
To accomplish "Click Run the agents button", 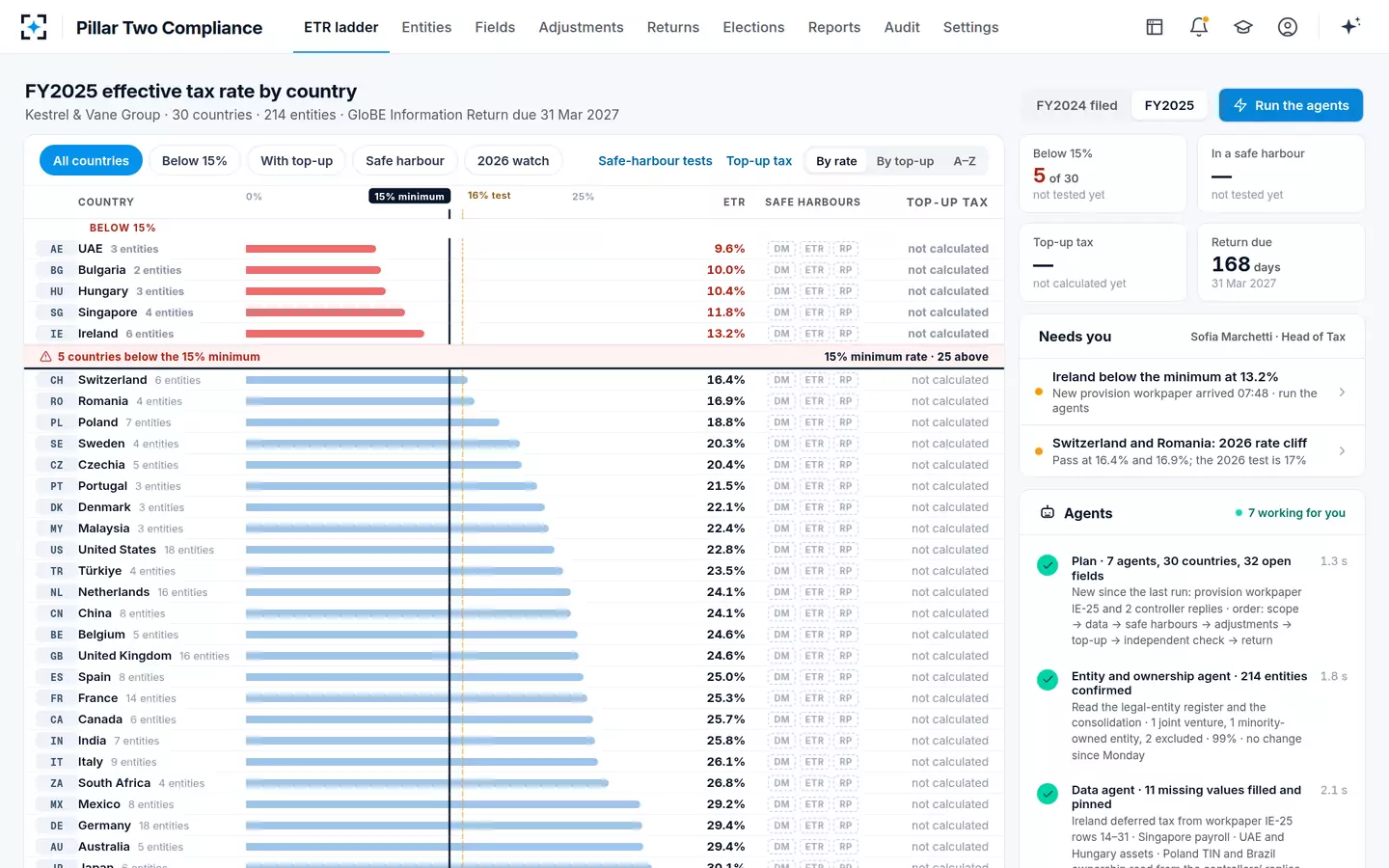I will [x=1291, y=105].
